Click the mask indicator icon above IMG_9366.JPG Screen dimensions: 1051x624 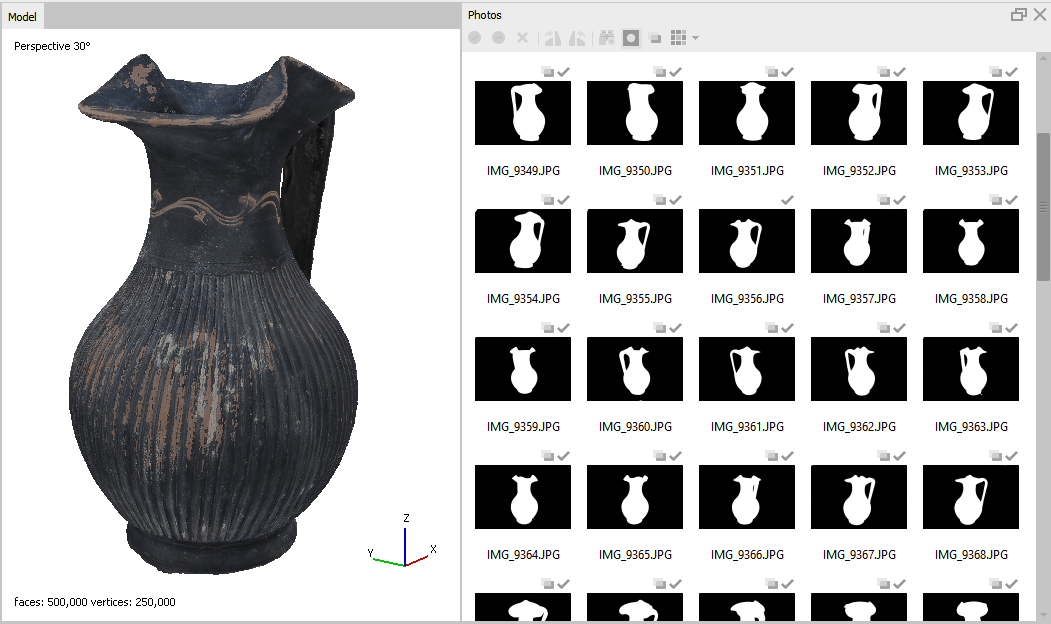pos(771,456)
